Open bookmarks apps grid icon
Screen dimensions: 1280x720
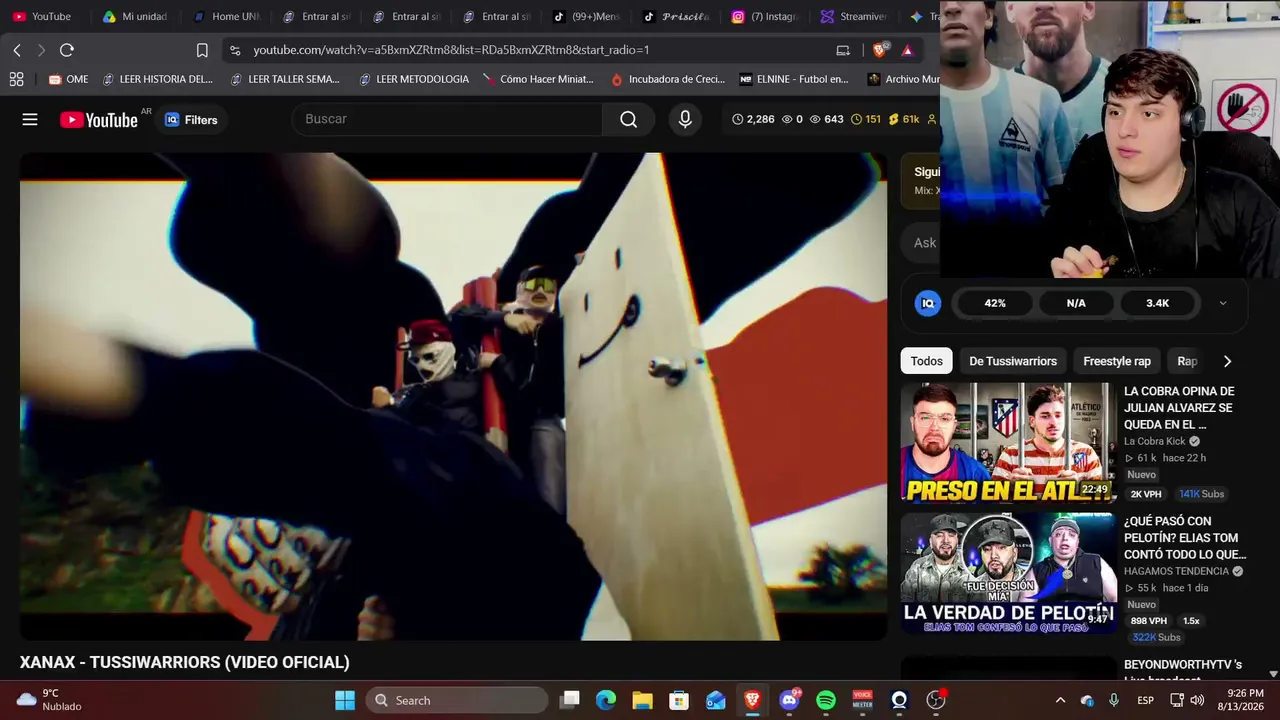coord(16,79)
